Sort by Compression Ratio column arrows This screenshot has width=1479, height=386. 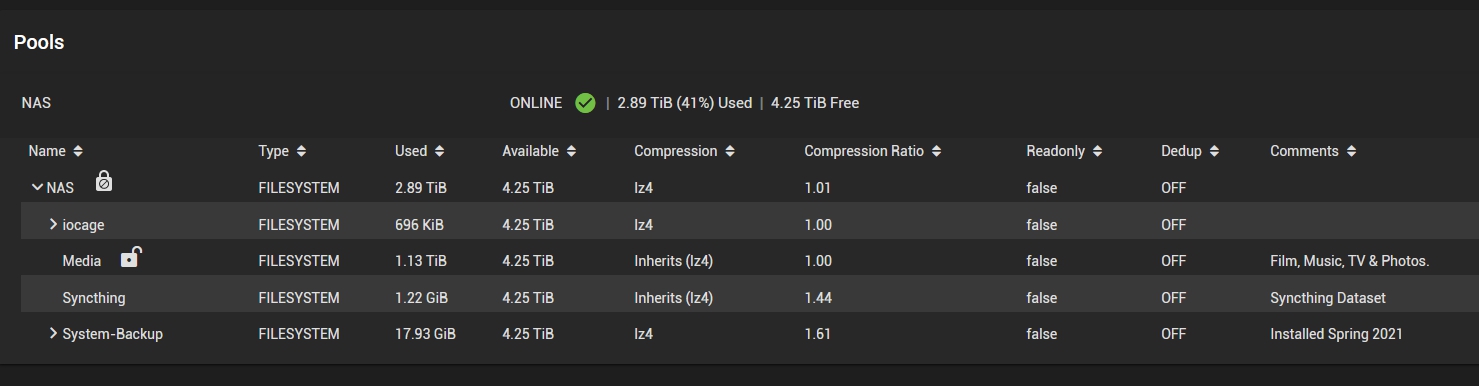[936, 151]
